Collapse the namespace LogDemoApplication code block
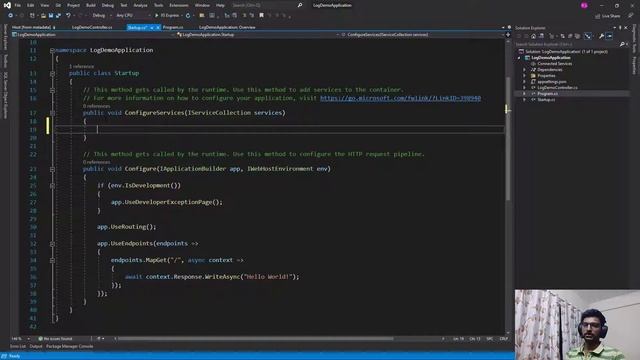 click(52, 50)
